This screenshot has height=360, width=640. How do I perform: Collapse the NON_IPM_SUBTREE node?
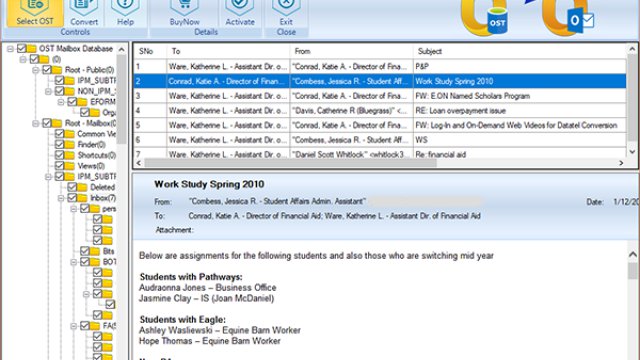click(x=48, y=91)
